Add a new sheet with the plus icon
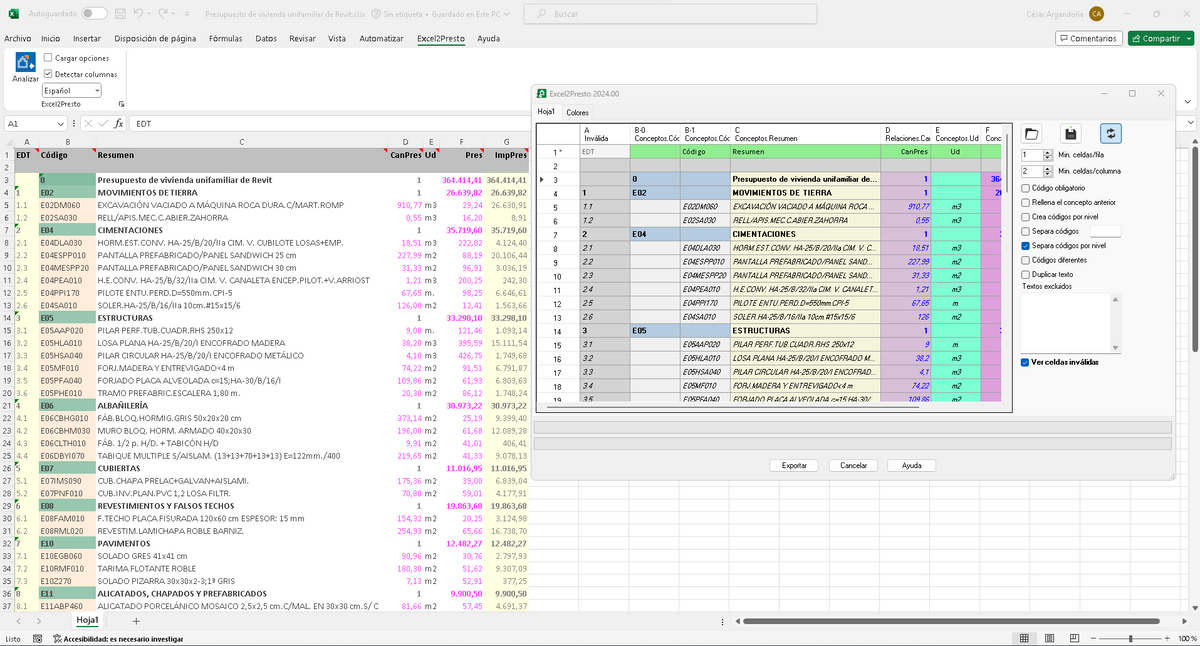This screenshot has height=646, width=1200. click(x=136, y=621)
